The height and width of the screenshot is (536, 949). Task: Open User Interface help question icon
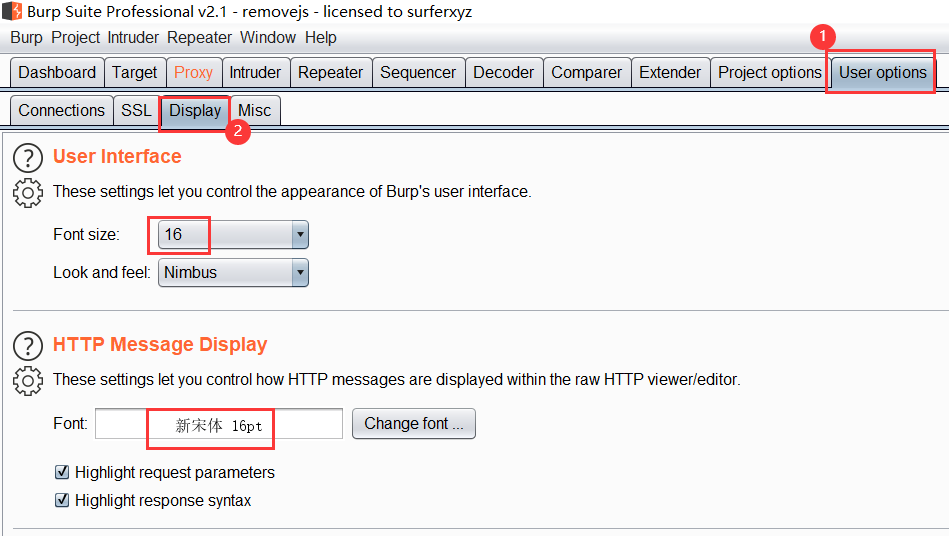point(28,159)
